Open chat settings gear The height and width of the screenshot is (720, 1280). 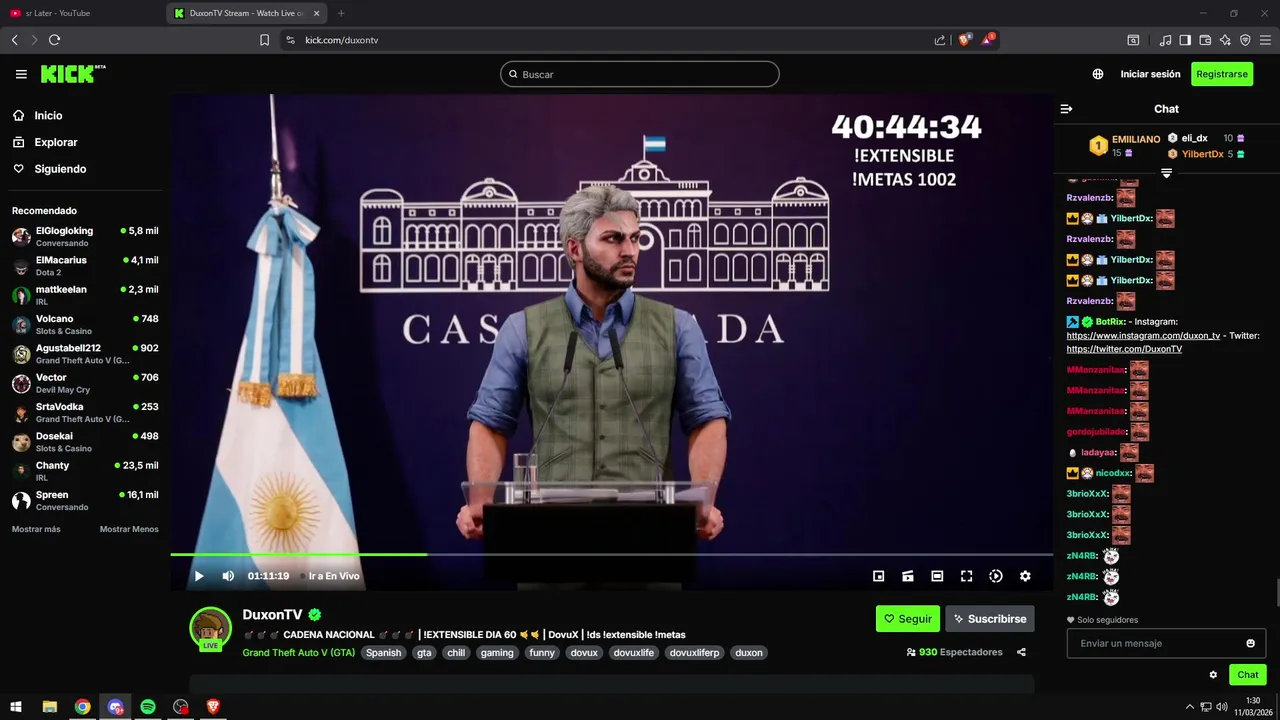(x=1213, y=675)
